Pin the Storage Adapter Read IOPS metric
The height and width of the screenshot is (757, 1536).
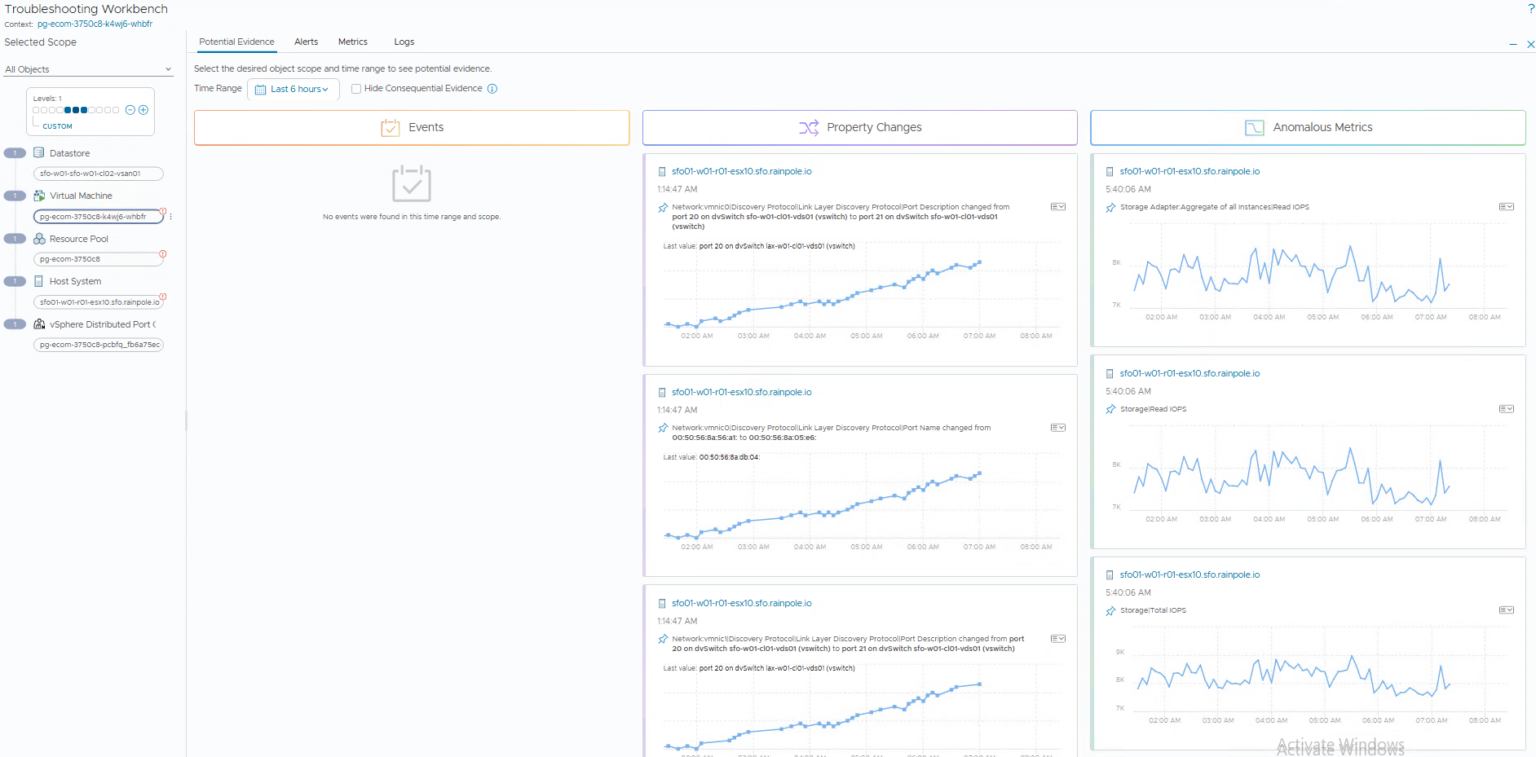tap(1110, 207)
